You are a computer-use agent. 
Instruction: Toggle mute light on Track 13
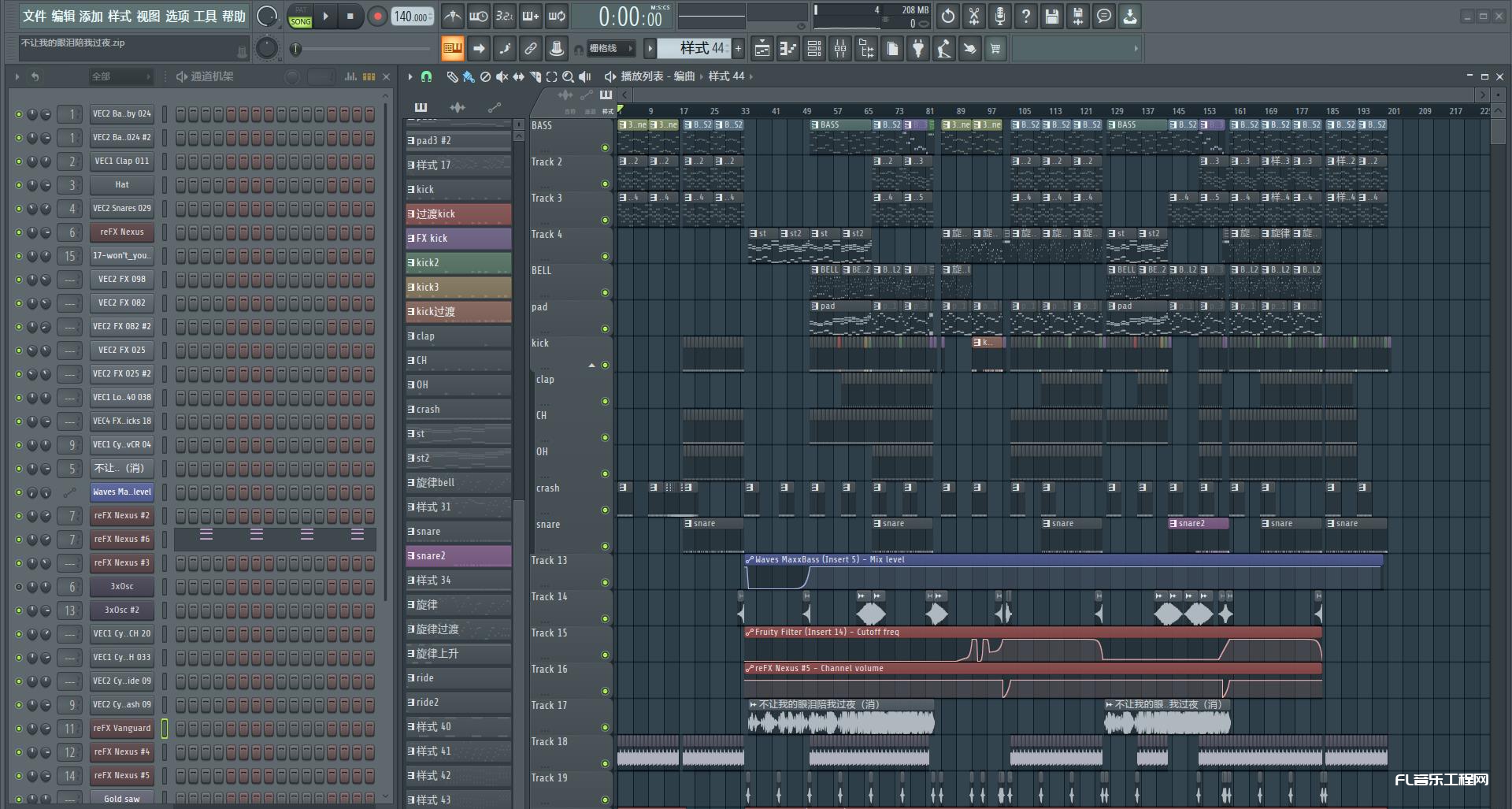pyautogui.click(x=605, y=582)
